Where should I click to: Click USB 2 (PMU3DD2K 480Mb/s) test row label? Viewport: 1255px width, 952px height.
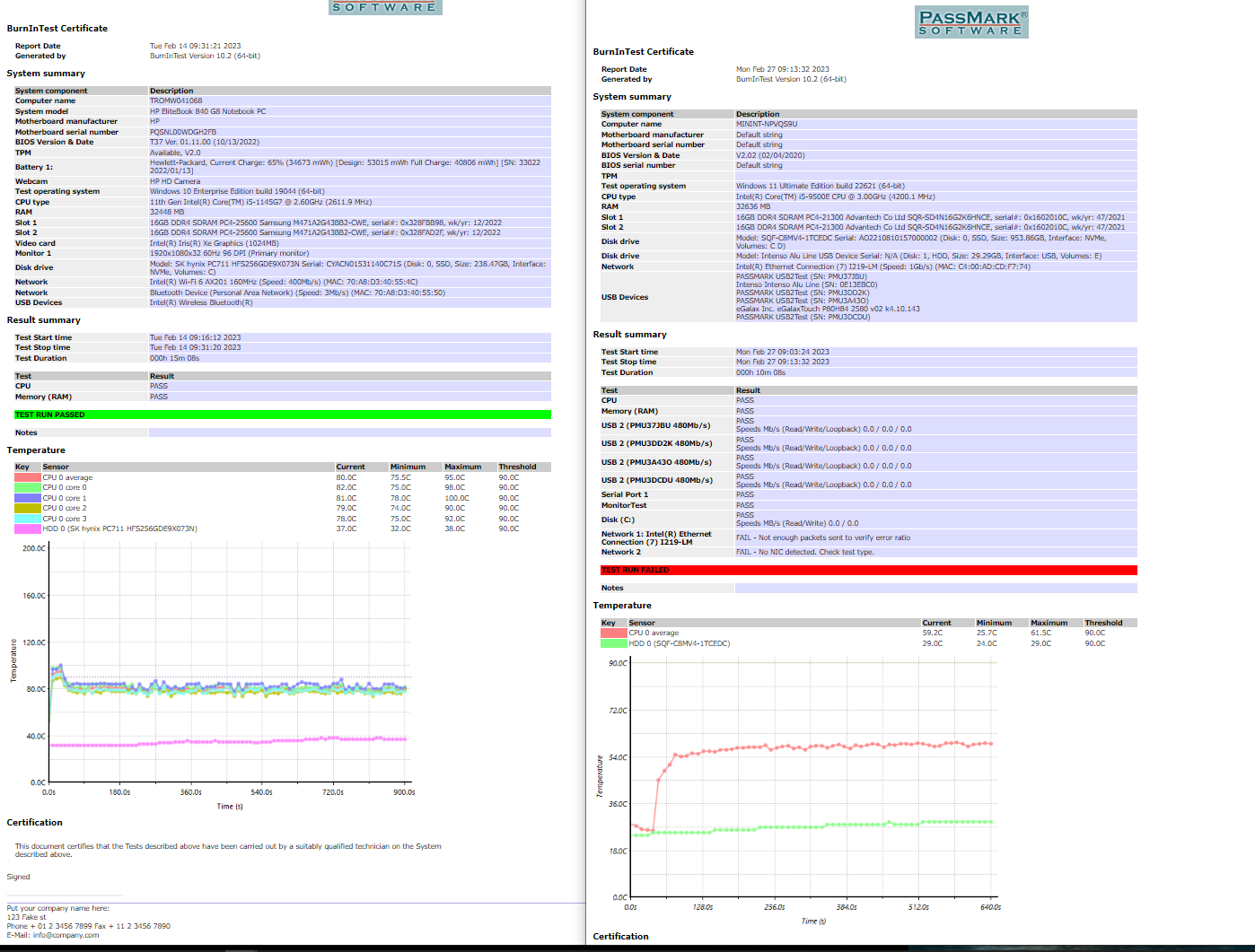(x=656, y=443)
